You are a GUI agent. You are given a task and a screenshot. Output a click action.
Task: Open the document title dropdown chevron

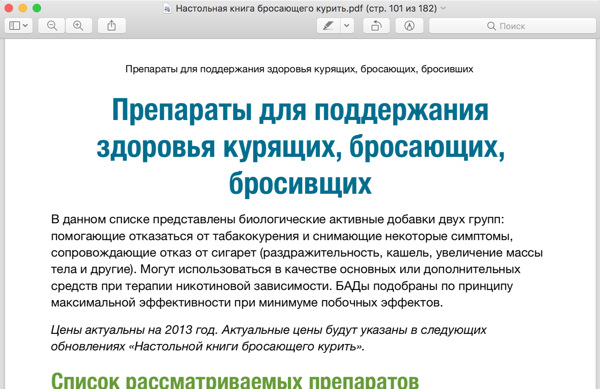[x=443, y=8]
